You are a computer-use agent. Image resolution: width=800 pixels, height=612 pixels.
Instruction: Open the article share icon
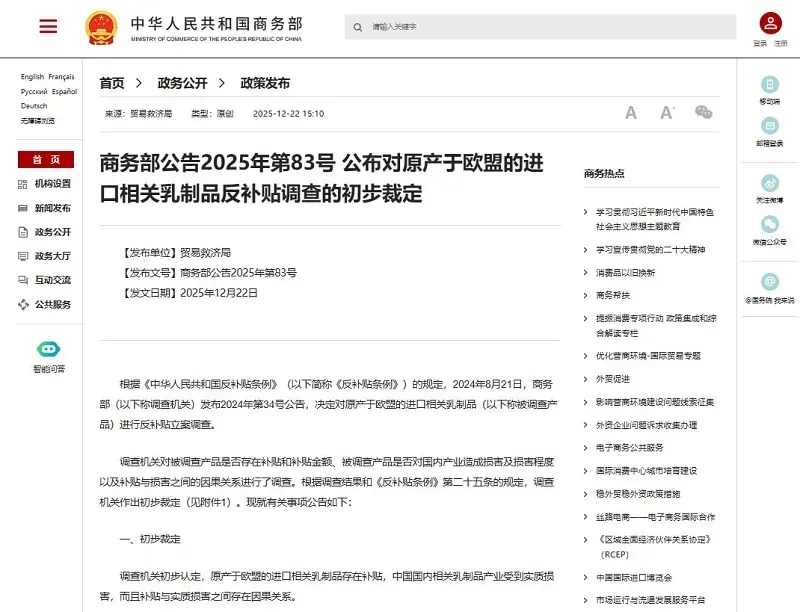[x=703, y=113]
